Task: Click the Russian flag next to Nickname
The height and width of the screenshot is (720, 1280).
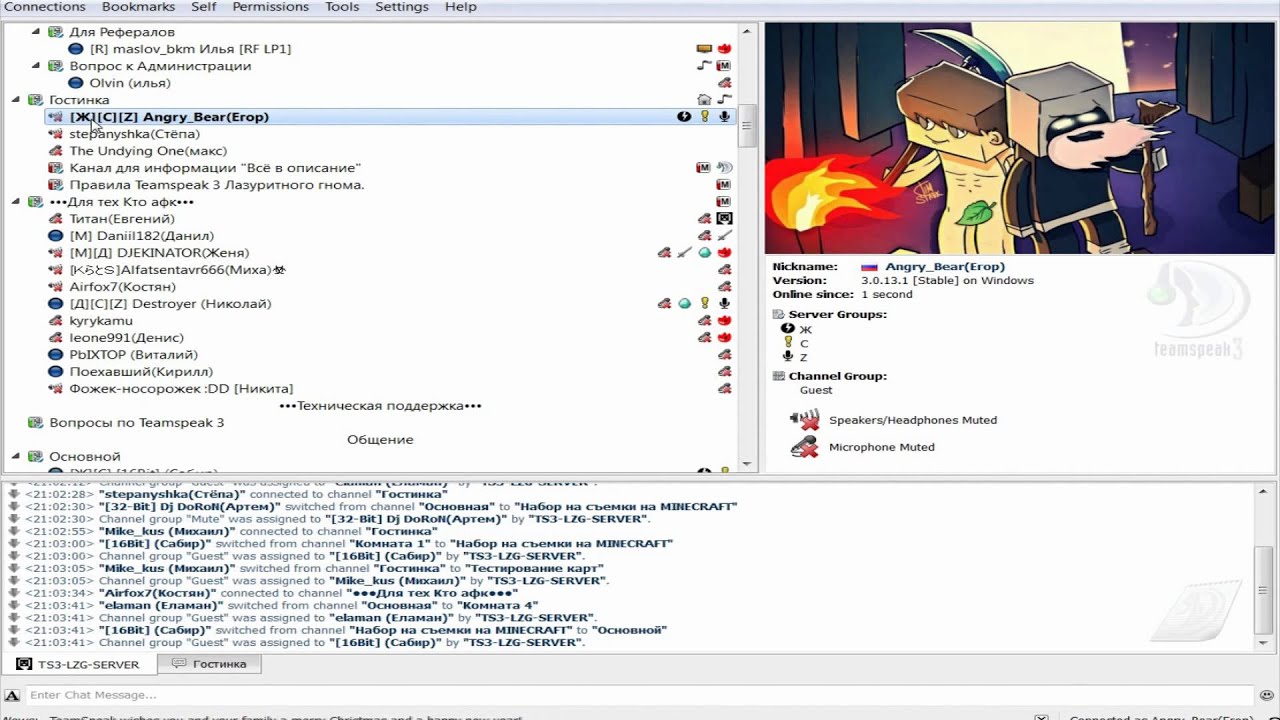Action: tap(869, 267)
